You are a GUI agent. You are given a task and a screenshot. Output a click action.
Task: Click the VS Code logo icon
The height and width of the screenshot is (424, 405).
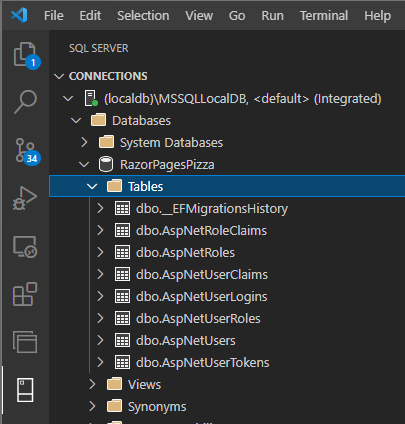[x=19, y=15]
